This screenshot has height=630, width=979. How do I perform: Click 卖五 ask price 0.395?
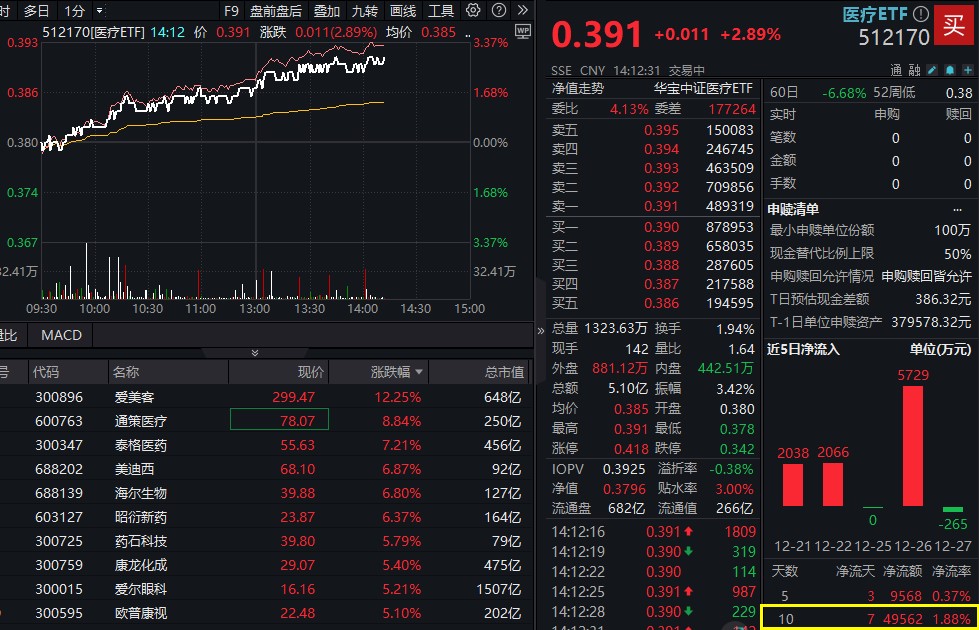point(661,130)
